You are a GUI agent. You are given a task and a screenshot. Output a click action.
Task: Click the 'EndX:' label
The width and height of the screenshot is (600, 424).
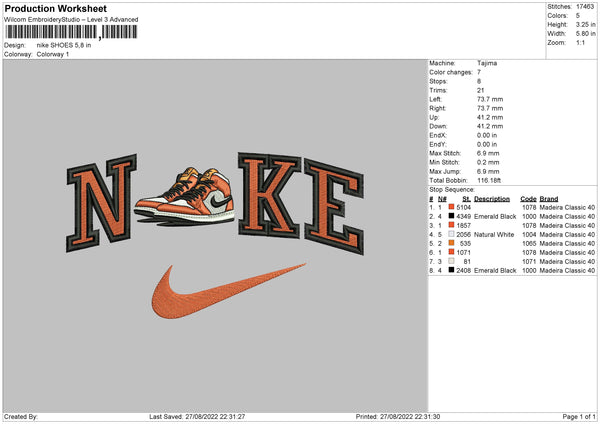pyautogui.click(x=438, y=135)
